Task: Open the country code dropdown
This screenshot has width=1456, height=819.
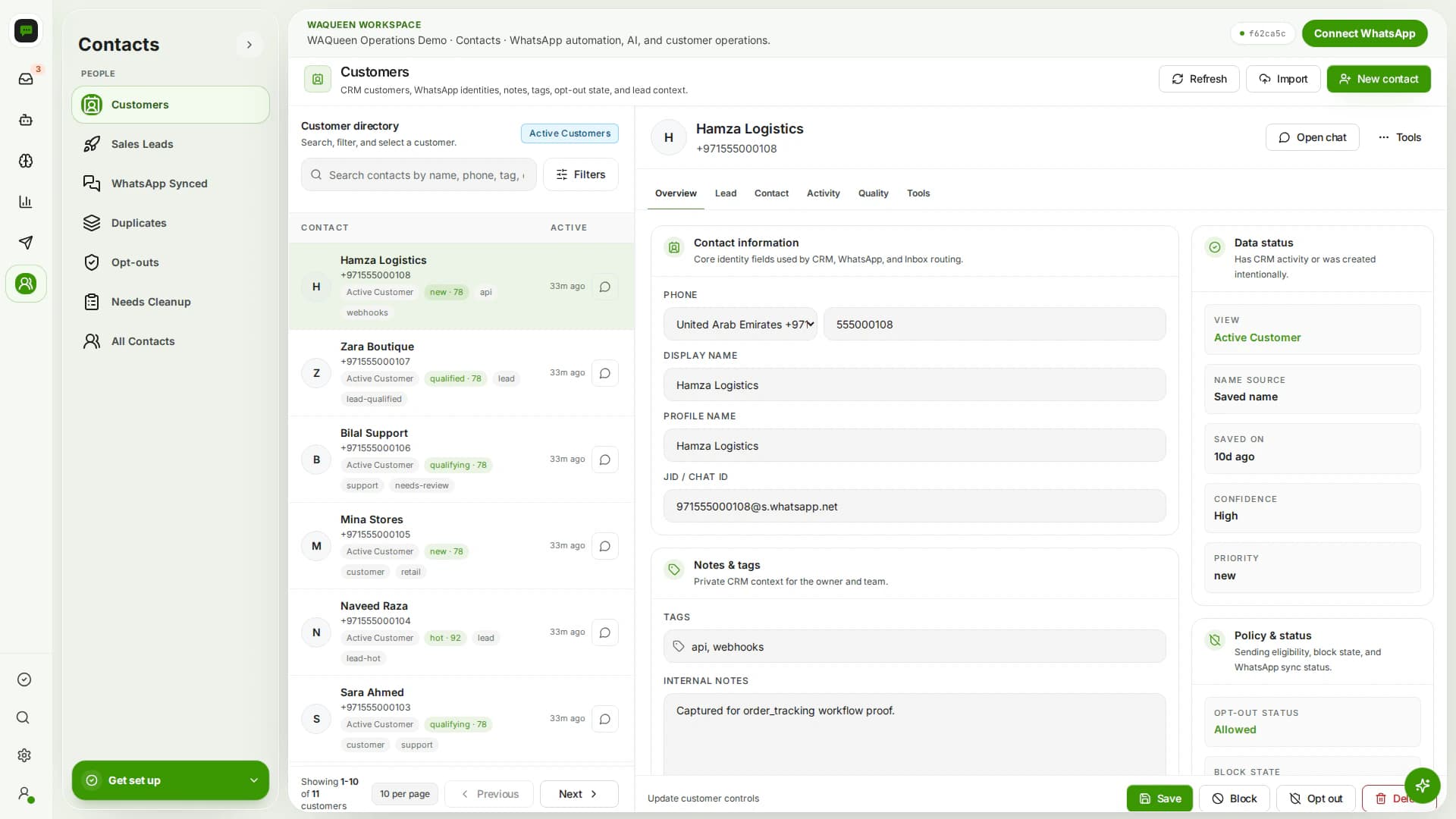Action: point(740,325)
